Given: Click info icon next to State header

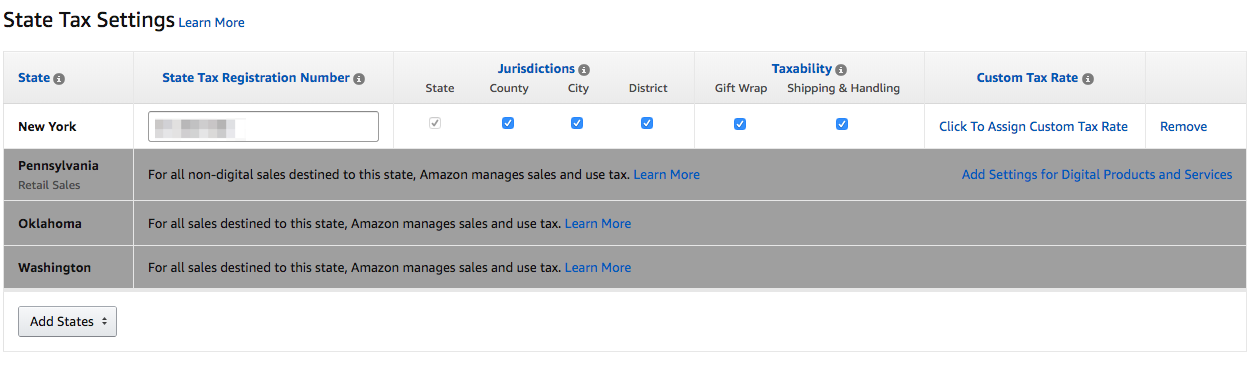Looking at the screenshot, I should (x=59, y=79).
